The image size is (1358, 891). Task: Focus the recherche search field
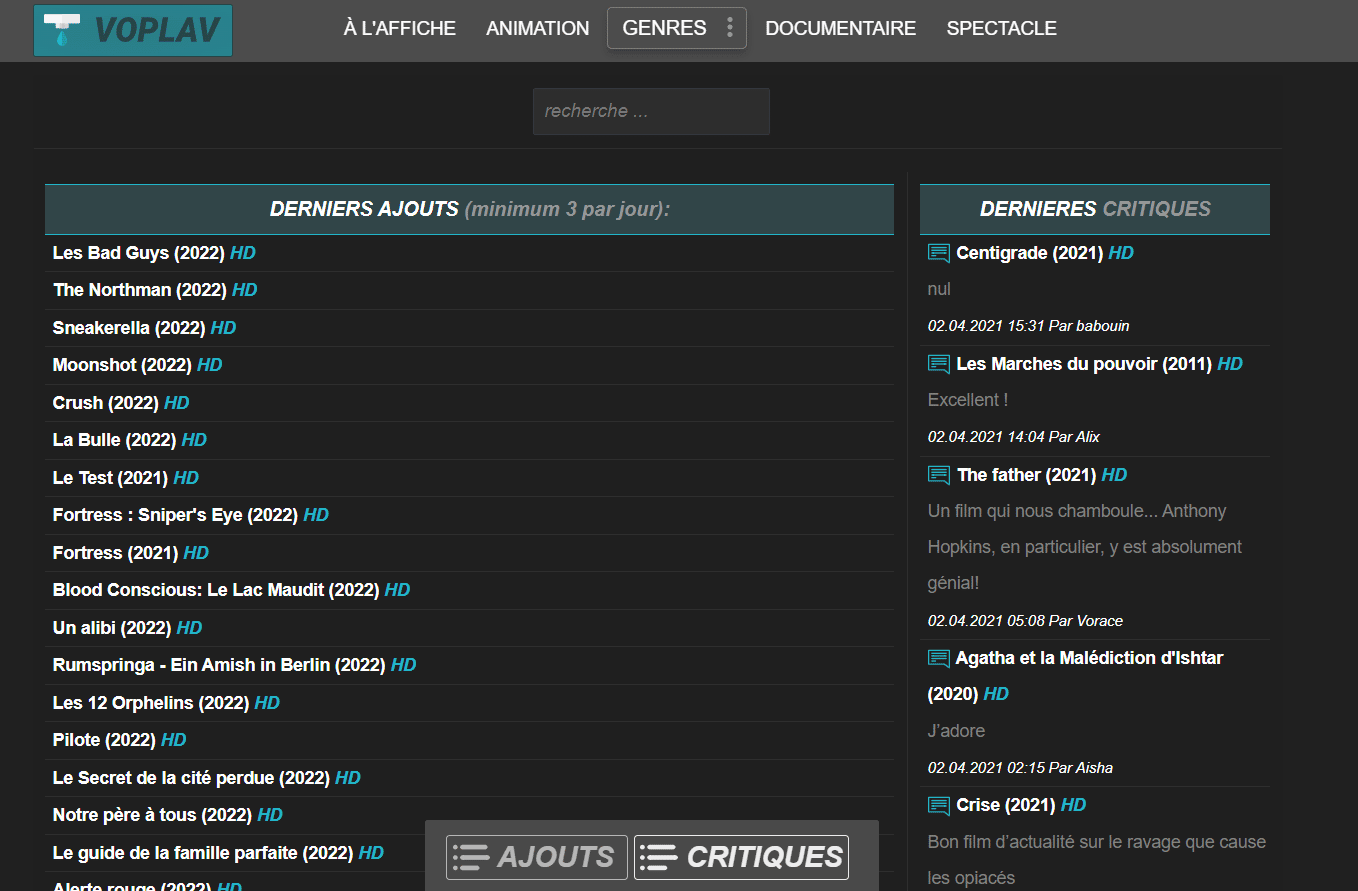click(x=651, y=111)
